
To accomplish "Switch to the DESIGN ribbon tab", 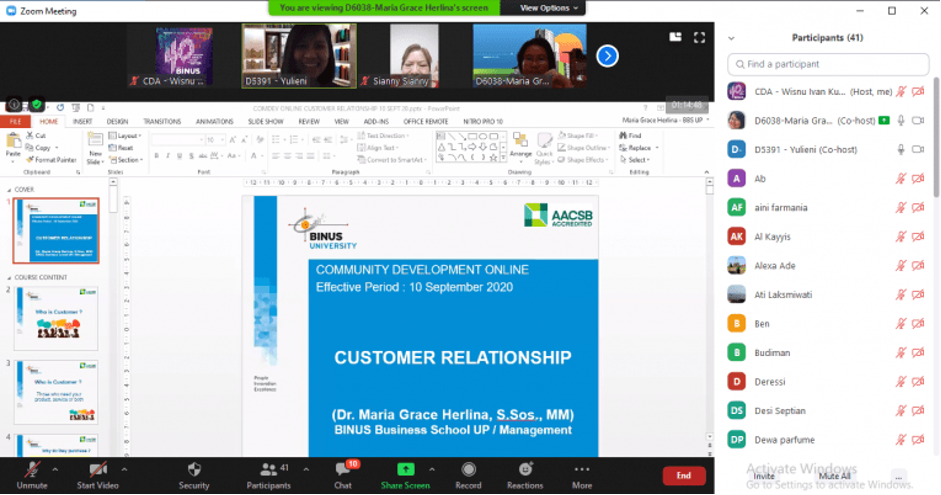I will tap(117, 121).
